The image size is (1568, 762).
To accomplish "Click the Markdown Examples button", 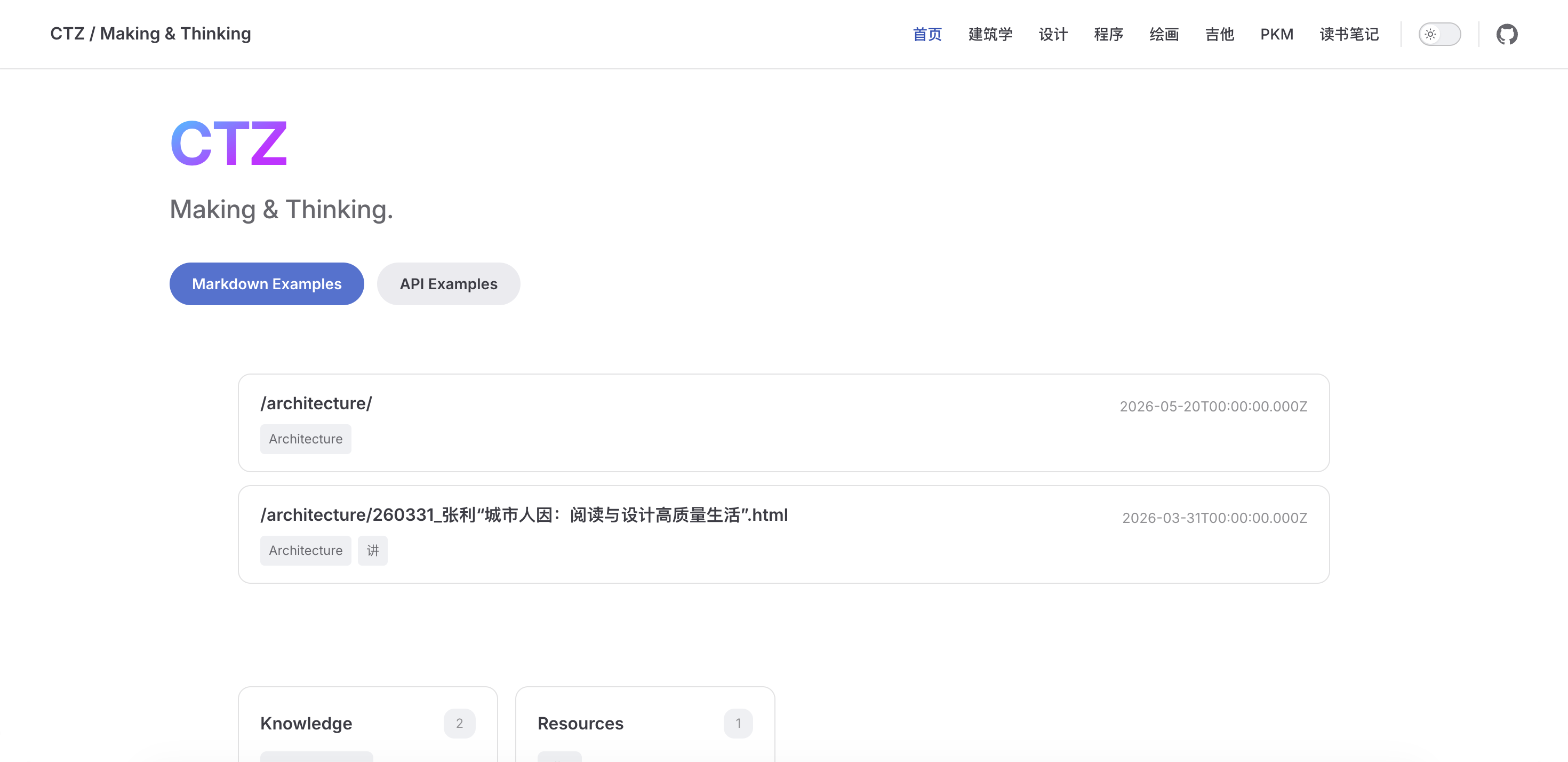I will 267,284.
